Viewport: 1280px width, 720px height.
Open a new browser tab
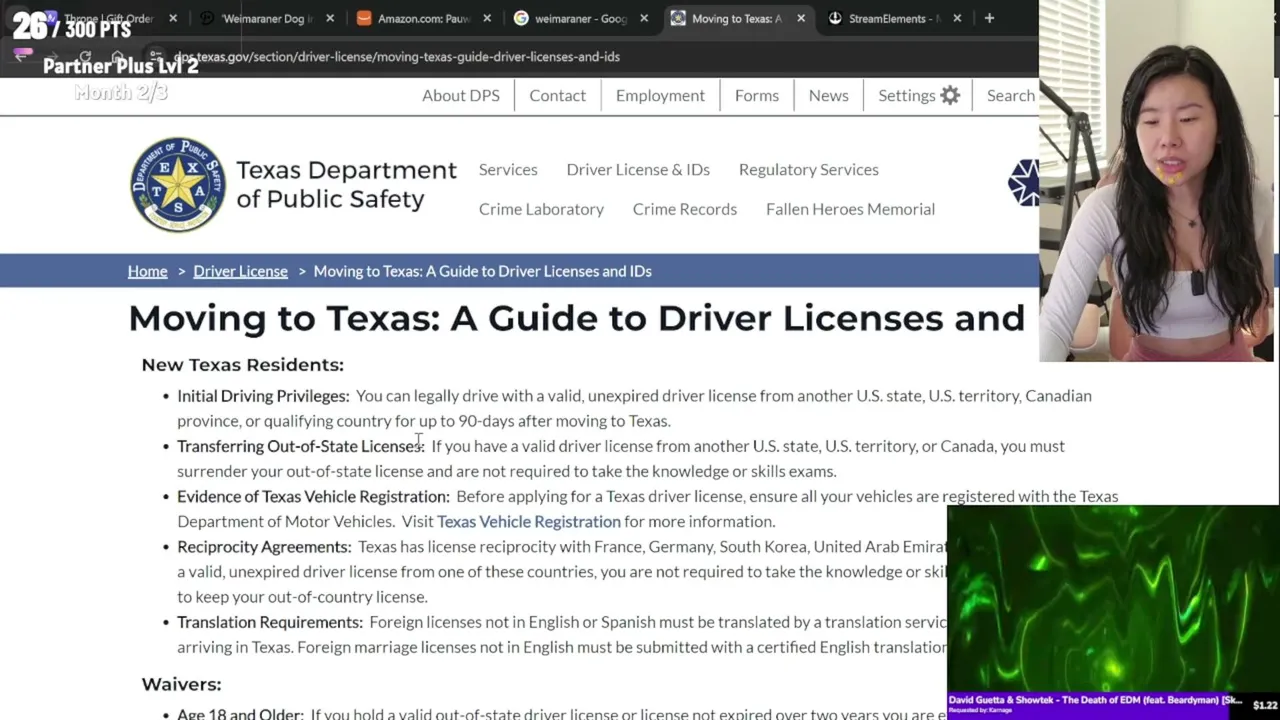click(x=989, y=18)
